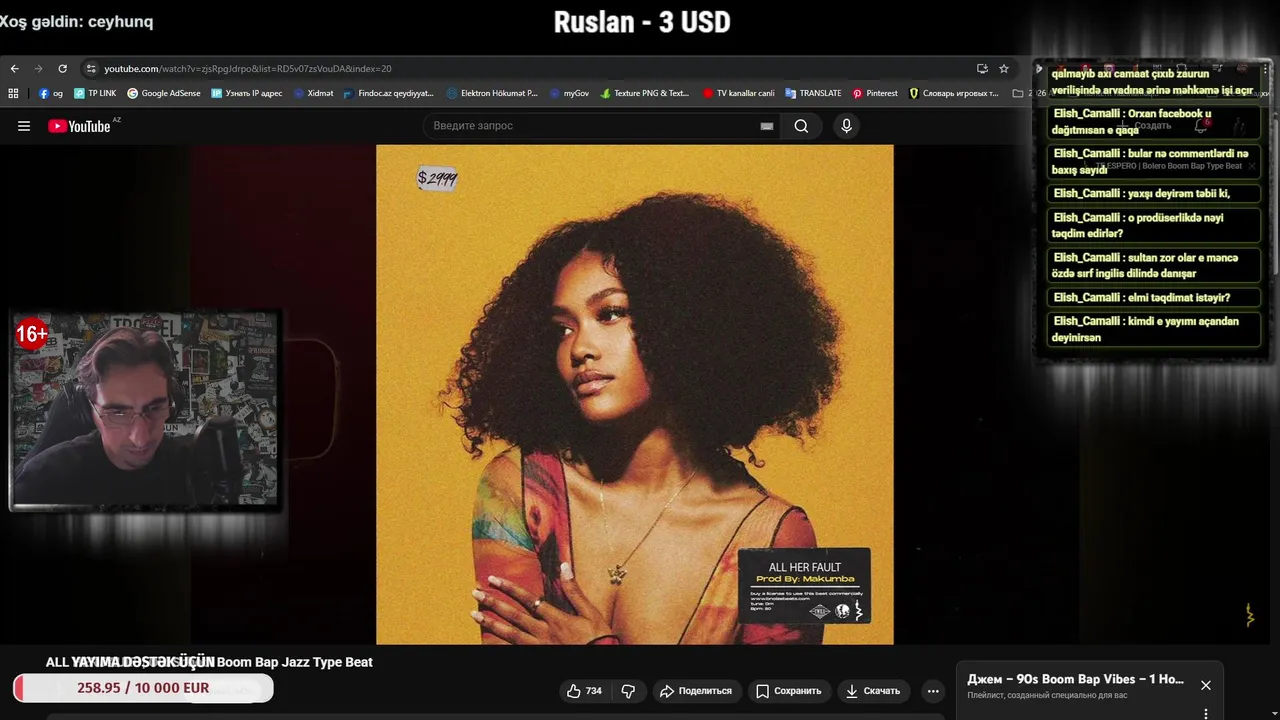Screen dimensions: 1280x720
Task: Open the on-screen keyboard icon in search
Action: (x=767, y=126)
